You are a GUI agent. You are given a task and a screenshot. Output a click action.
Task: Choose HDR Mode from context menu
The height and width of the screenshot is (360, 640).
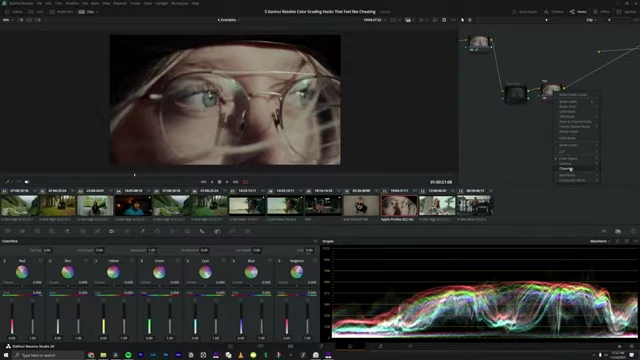[x=576, y=138]
